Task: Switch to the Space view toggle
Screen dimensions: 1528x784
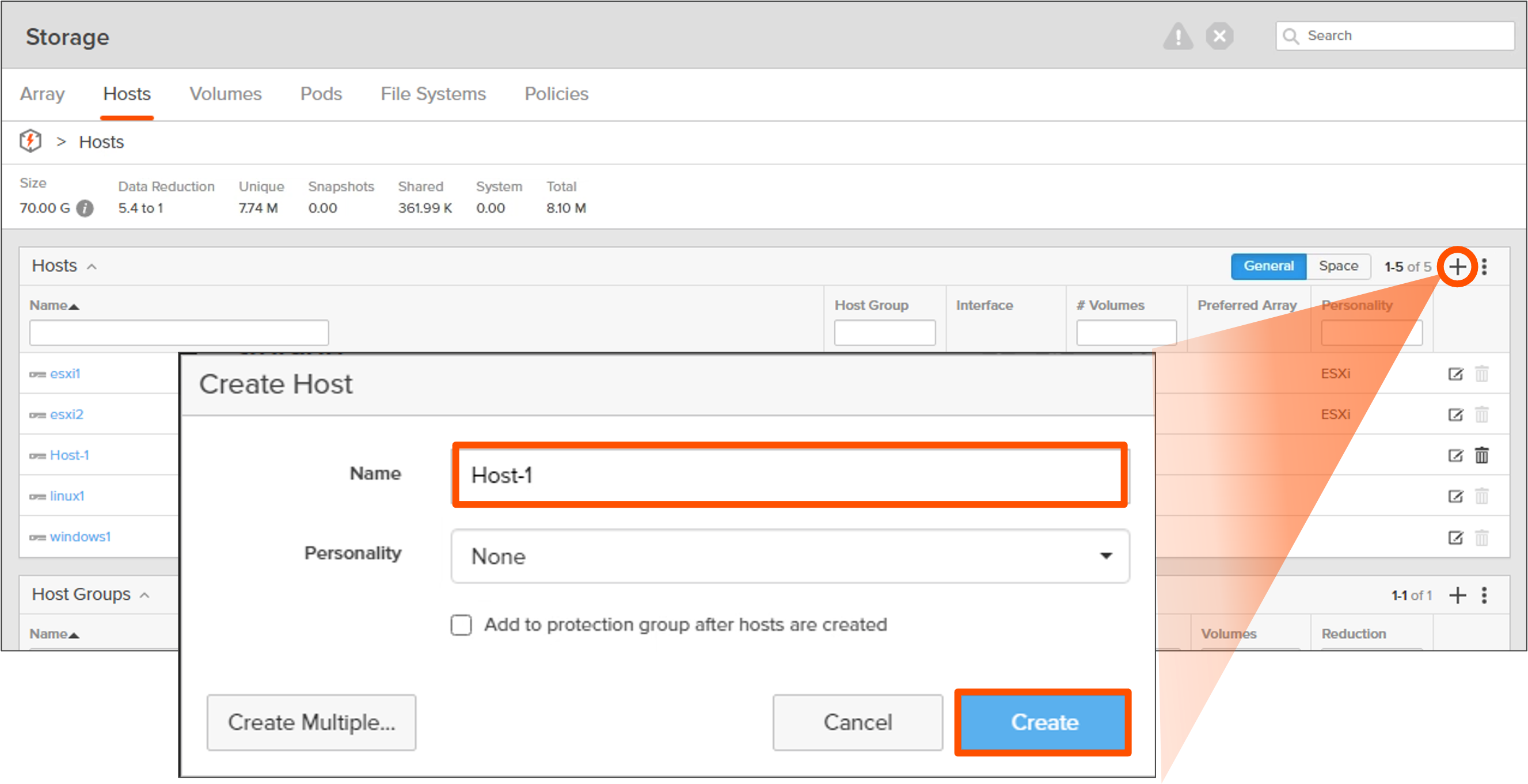Action: click(1338, 267)
